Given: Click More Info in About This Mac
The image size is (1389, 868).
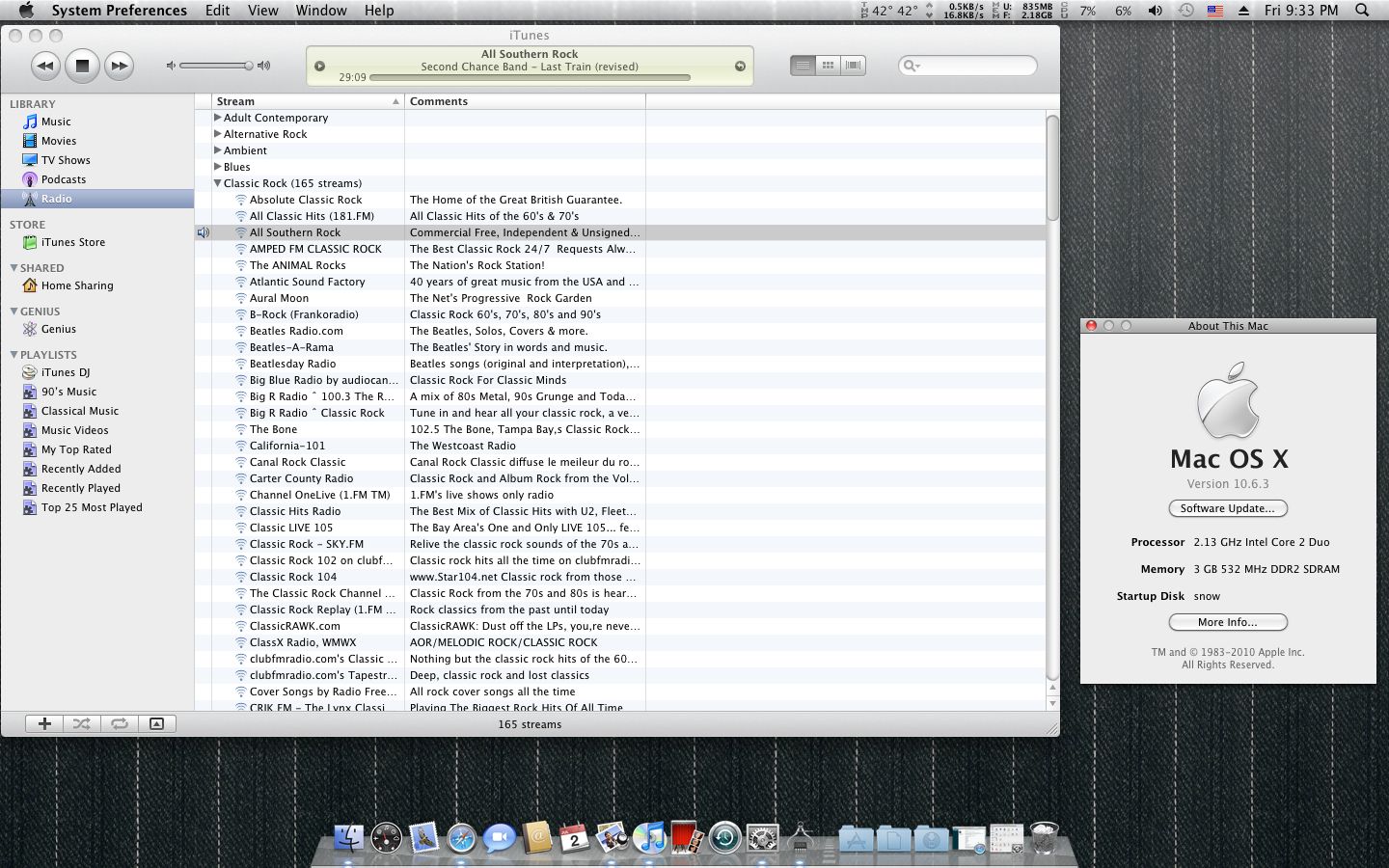Looking at the screenshot, I should [1228, 622].
